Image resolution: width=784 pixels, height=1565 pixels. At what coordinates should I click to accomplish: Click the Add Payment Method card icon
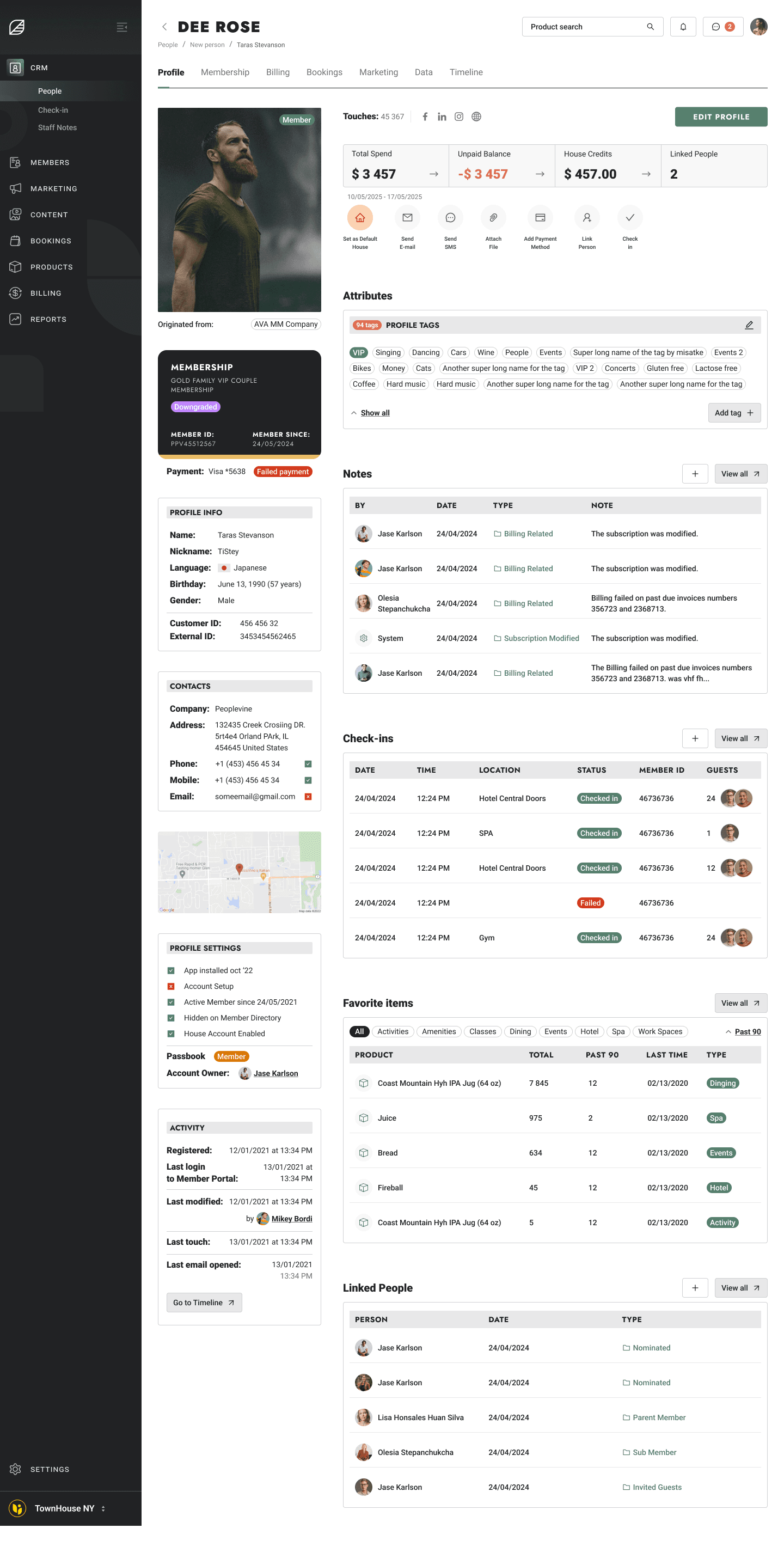(x=540, y=217)
